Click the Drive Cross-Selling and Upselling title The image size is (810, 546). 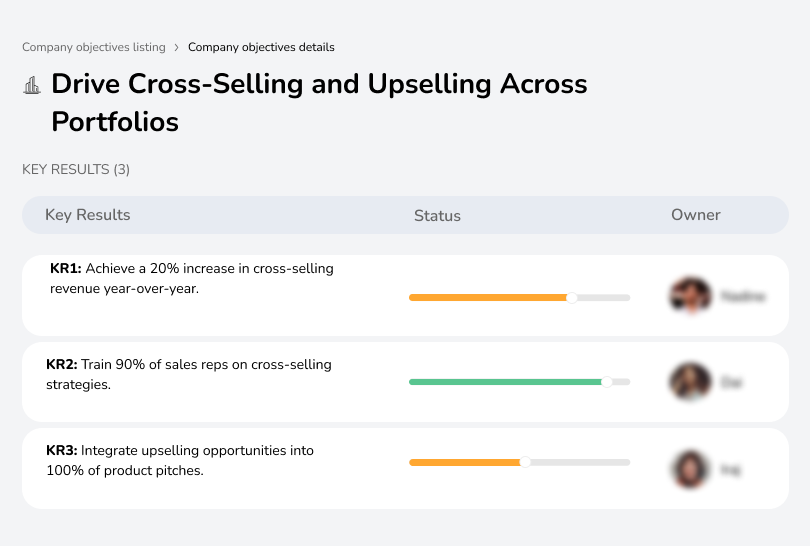319,102
